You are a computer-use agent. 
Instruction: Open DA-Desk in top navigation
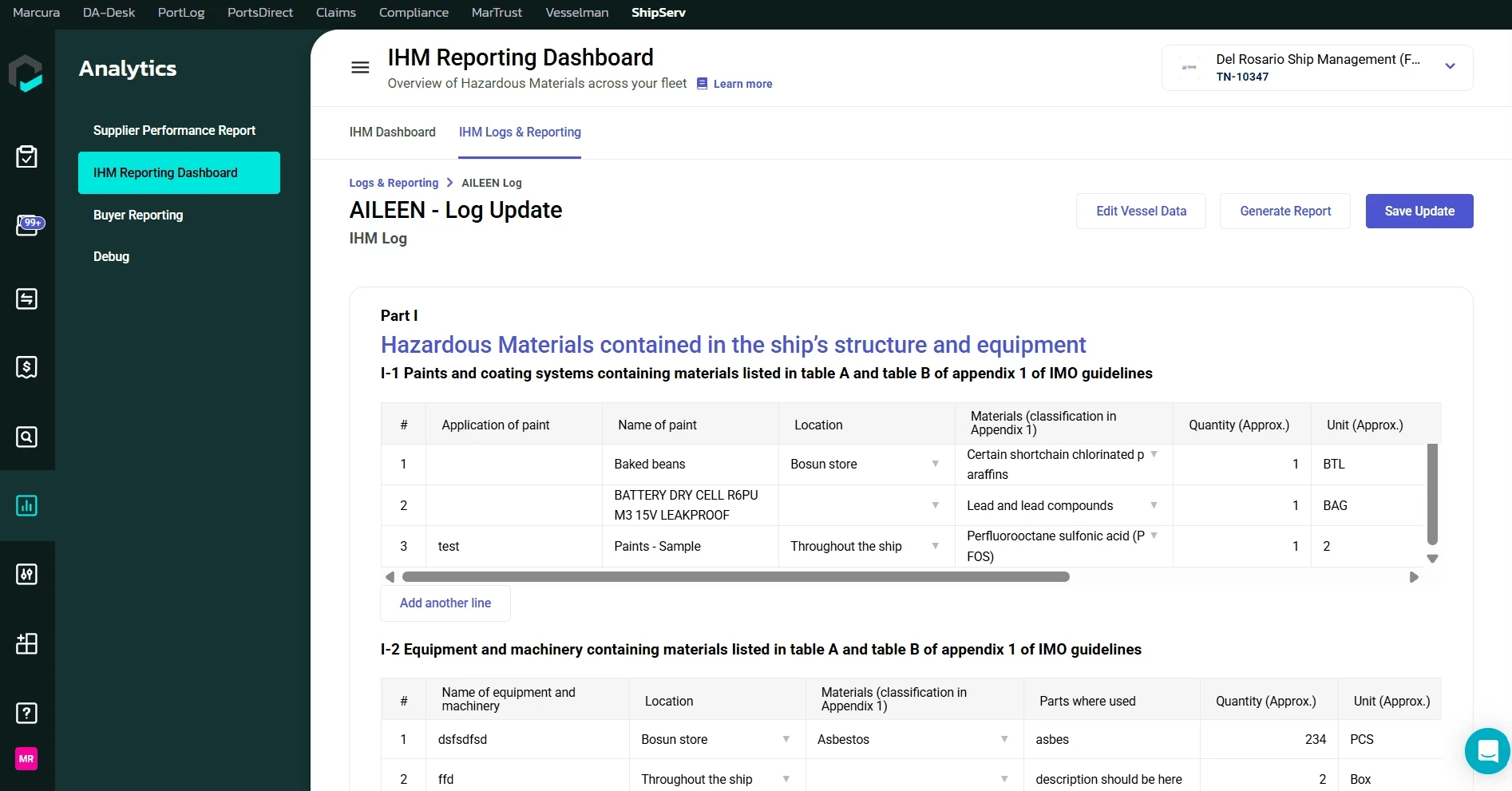click(x=109, y=13)
